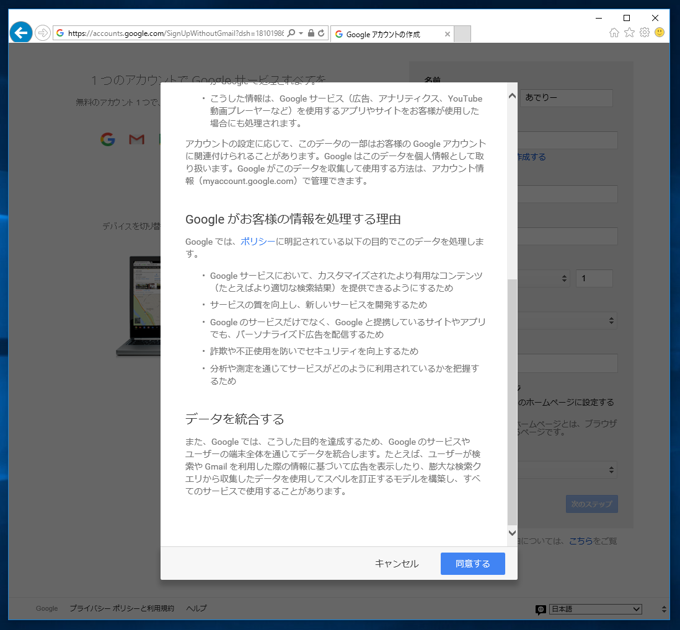This screenshot has height=630, width=680.
Task: Click the Gmail M logo icon on page
Action: point(137,139)
